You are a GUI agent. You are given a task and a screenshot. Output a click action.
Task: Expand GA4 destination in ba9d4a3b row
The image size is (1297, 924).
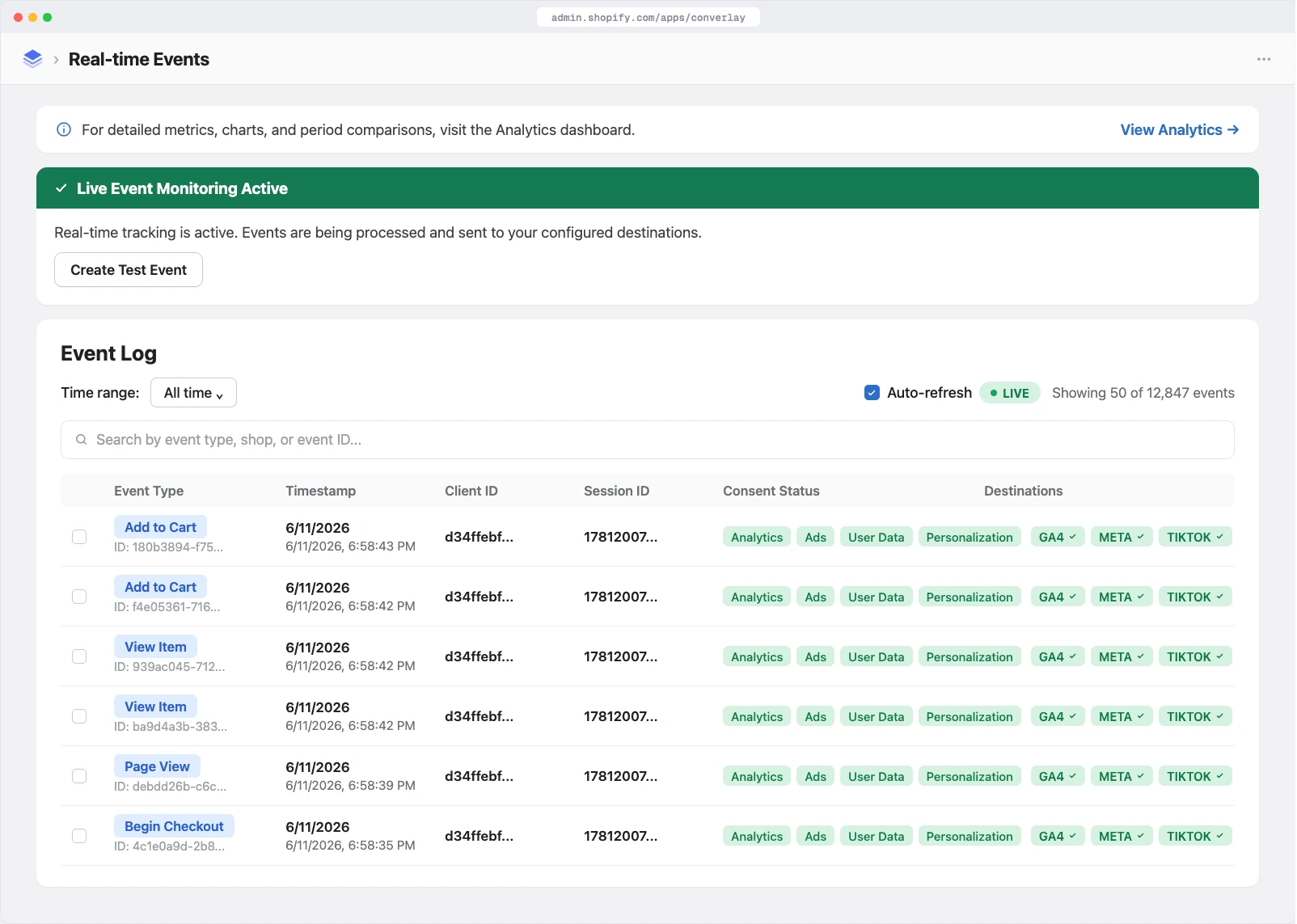(1057, 716)
